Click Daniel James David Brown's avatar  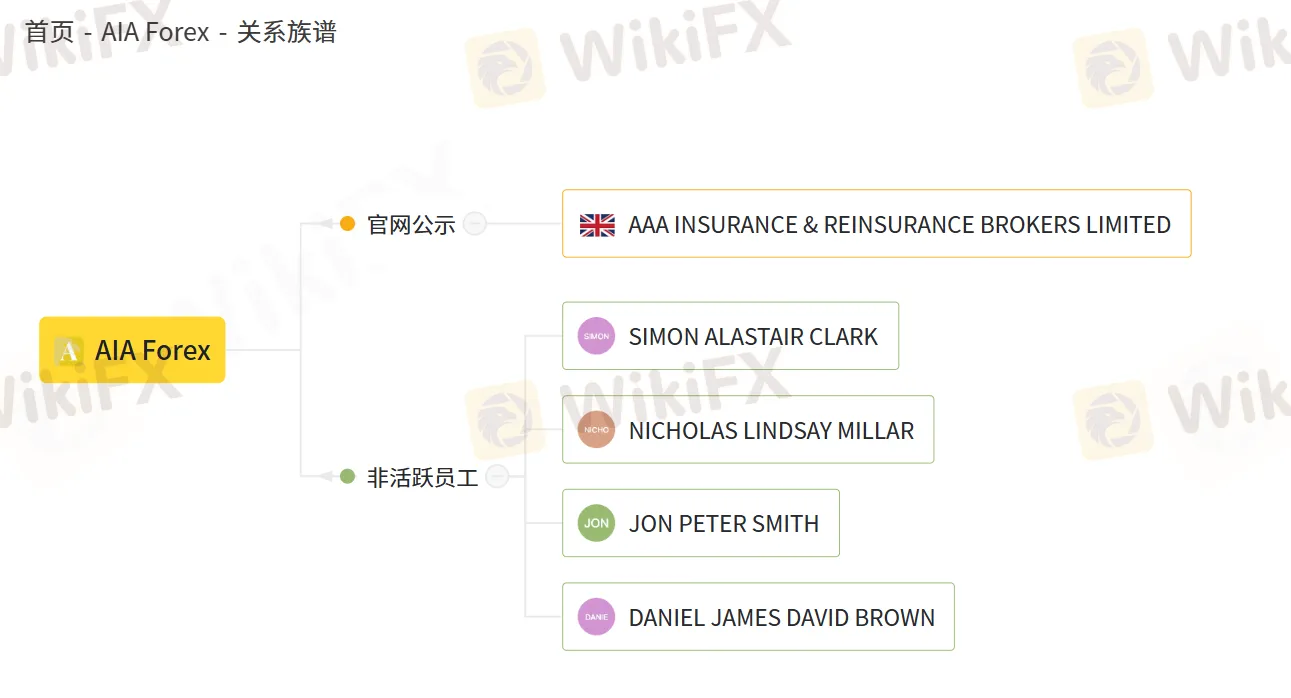(x=596, y=617)
